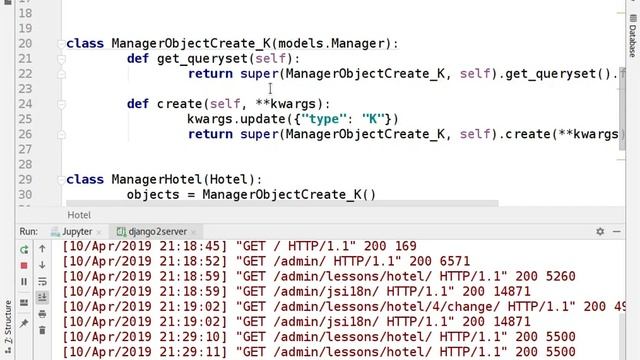Jump down the stack trace arrow
The width and height of the screenshot is (640, 360).
click(42, 265)
